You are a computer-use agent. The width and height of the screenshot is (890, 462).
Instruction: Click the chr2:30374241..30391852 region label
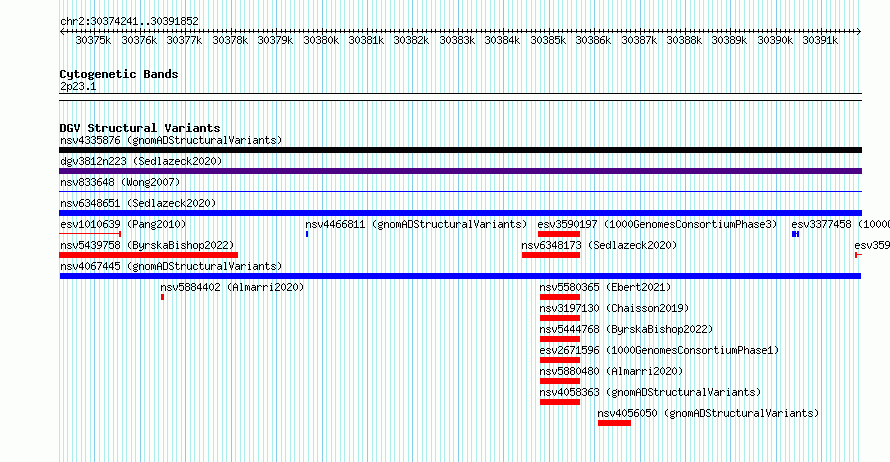tap(129, 21)
